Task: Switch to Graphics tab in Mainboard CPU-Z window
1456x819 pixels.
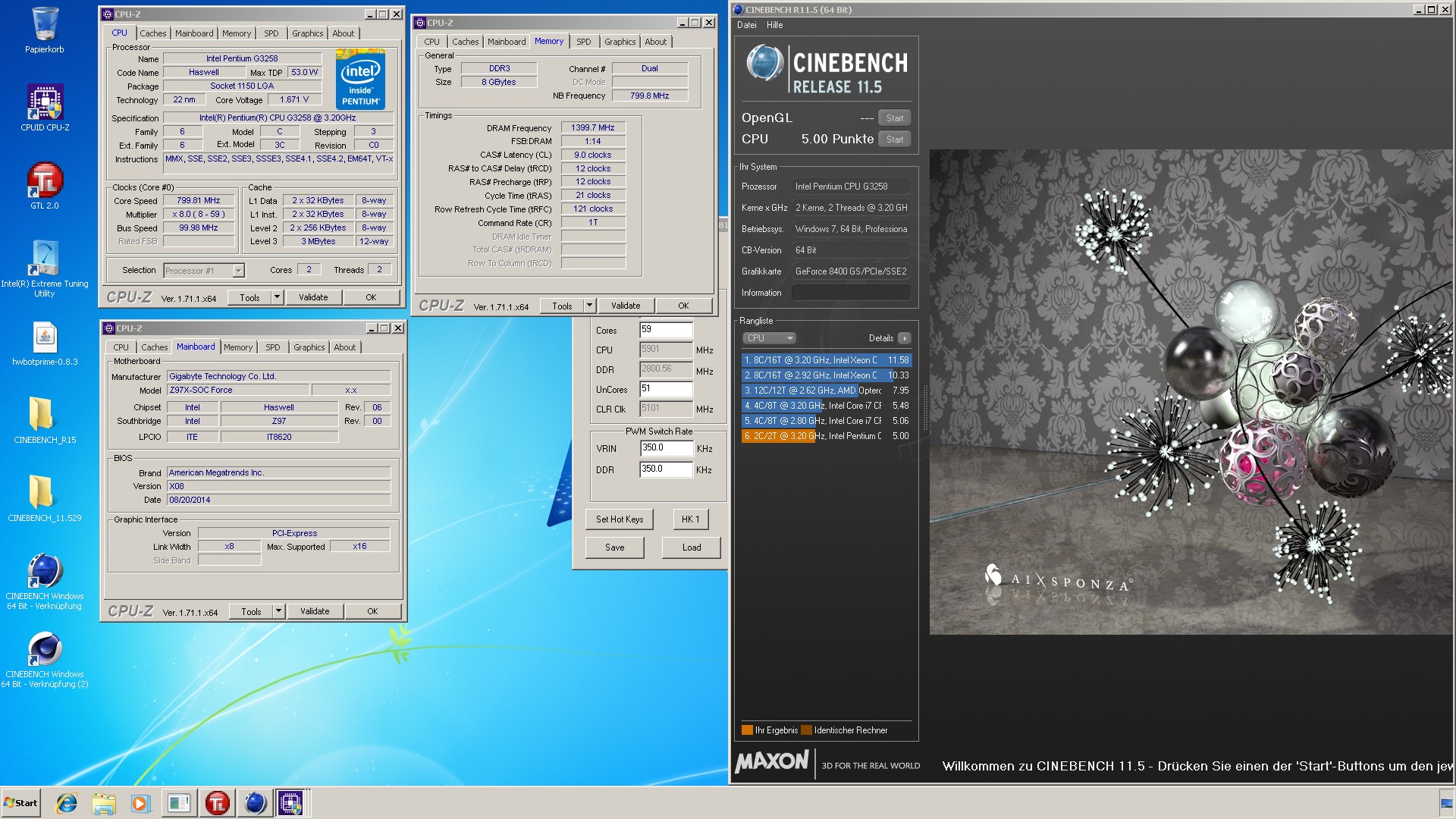Action: [x=309, y=347]
